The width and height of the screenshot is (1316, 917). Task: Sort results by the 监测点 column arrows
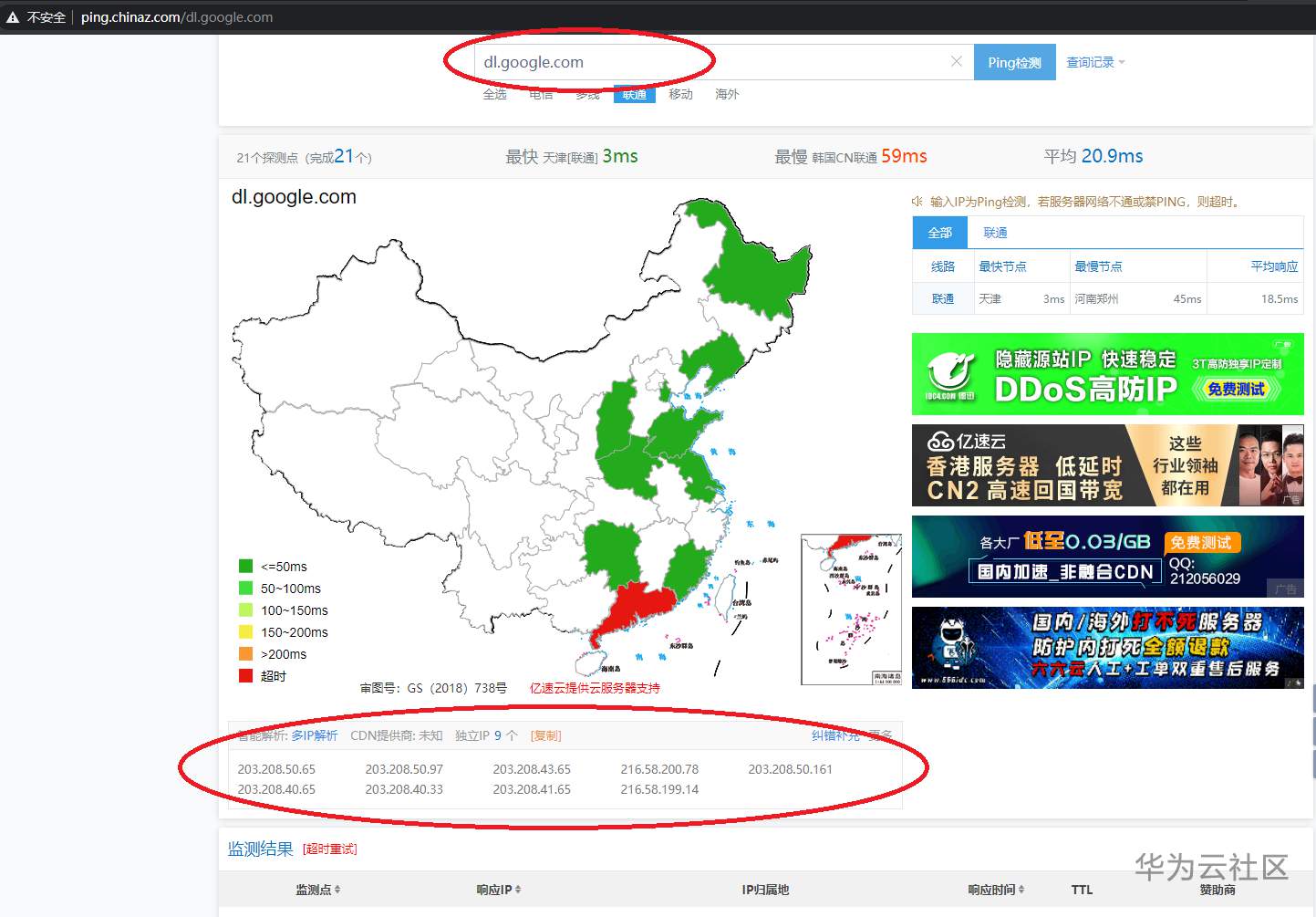340,890
